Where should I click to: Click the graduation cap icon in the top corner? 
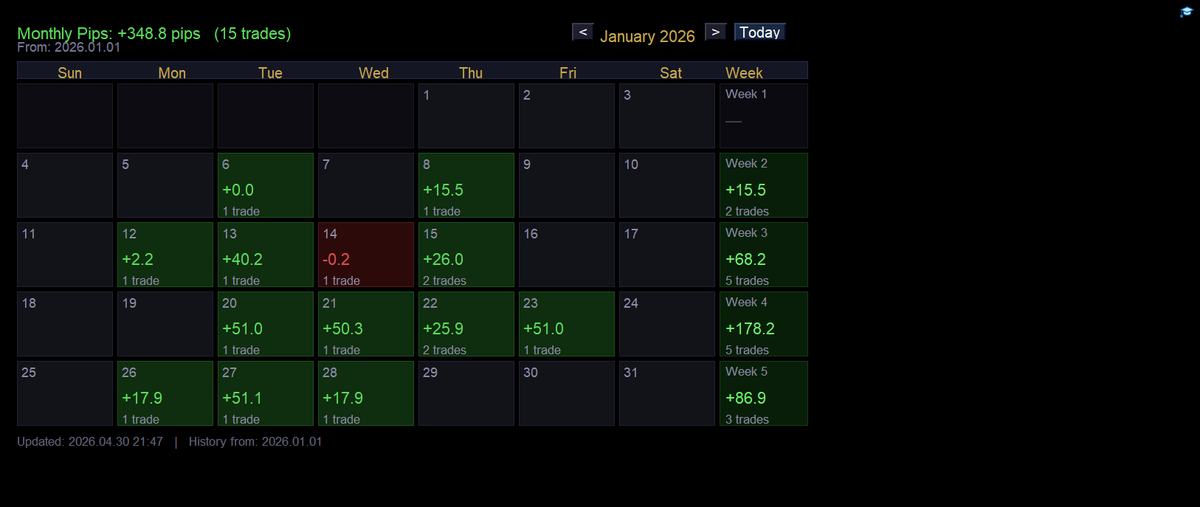(x=1186, y=12)
